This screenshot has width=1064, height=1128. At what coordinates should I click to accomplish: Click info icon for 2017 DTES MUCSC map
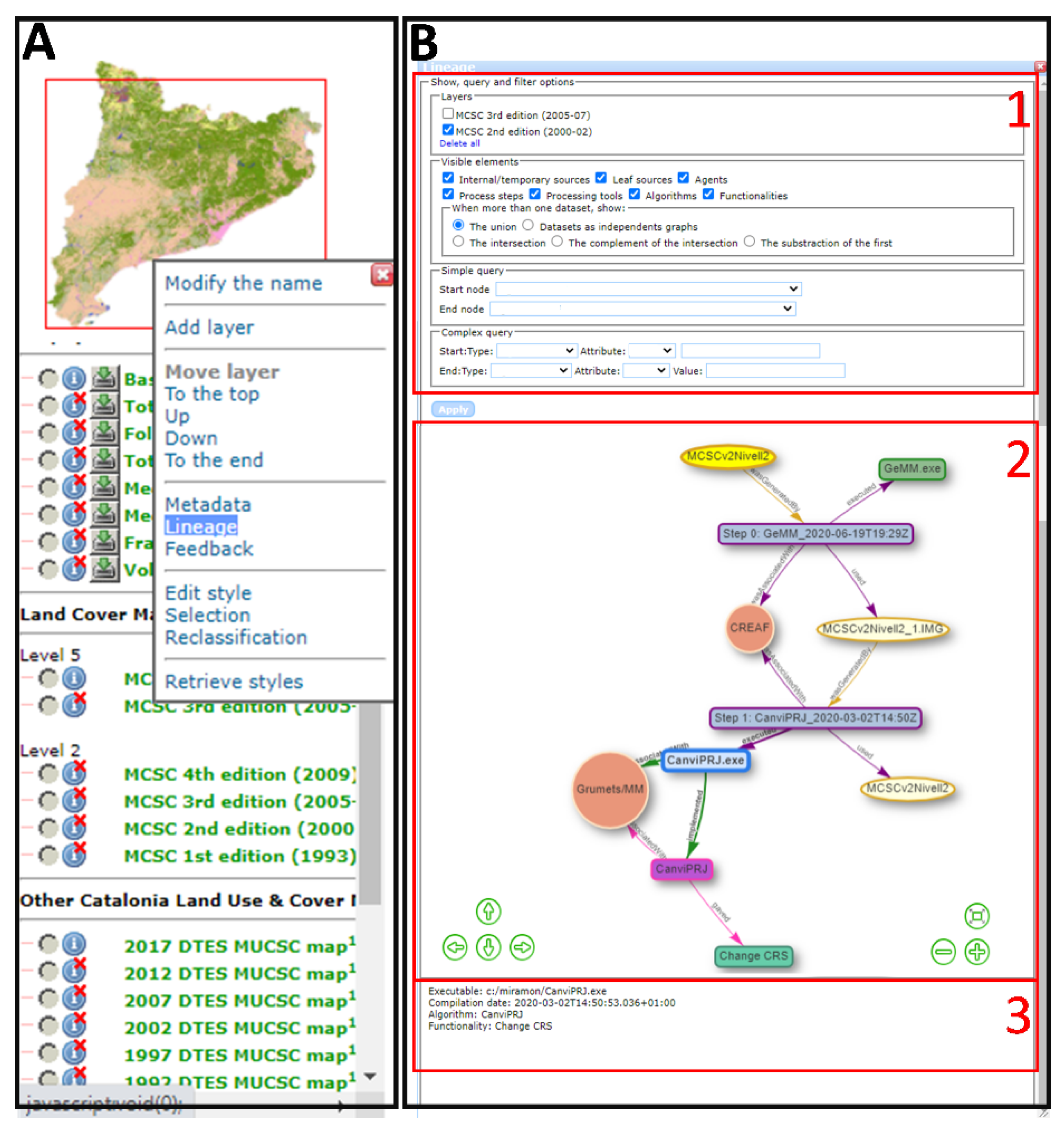(74, 944)
